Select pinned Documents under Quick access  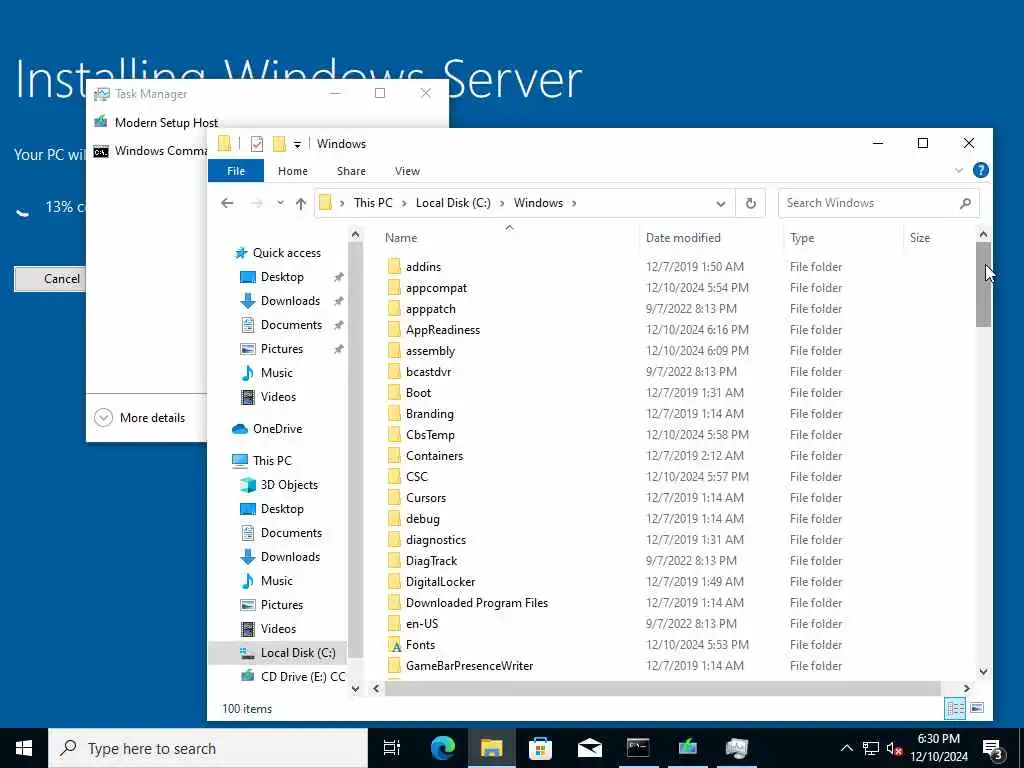pos(291,325)
